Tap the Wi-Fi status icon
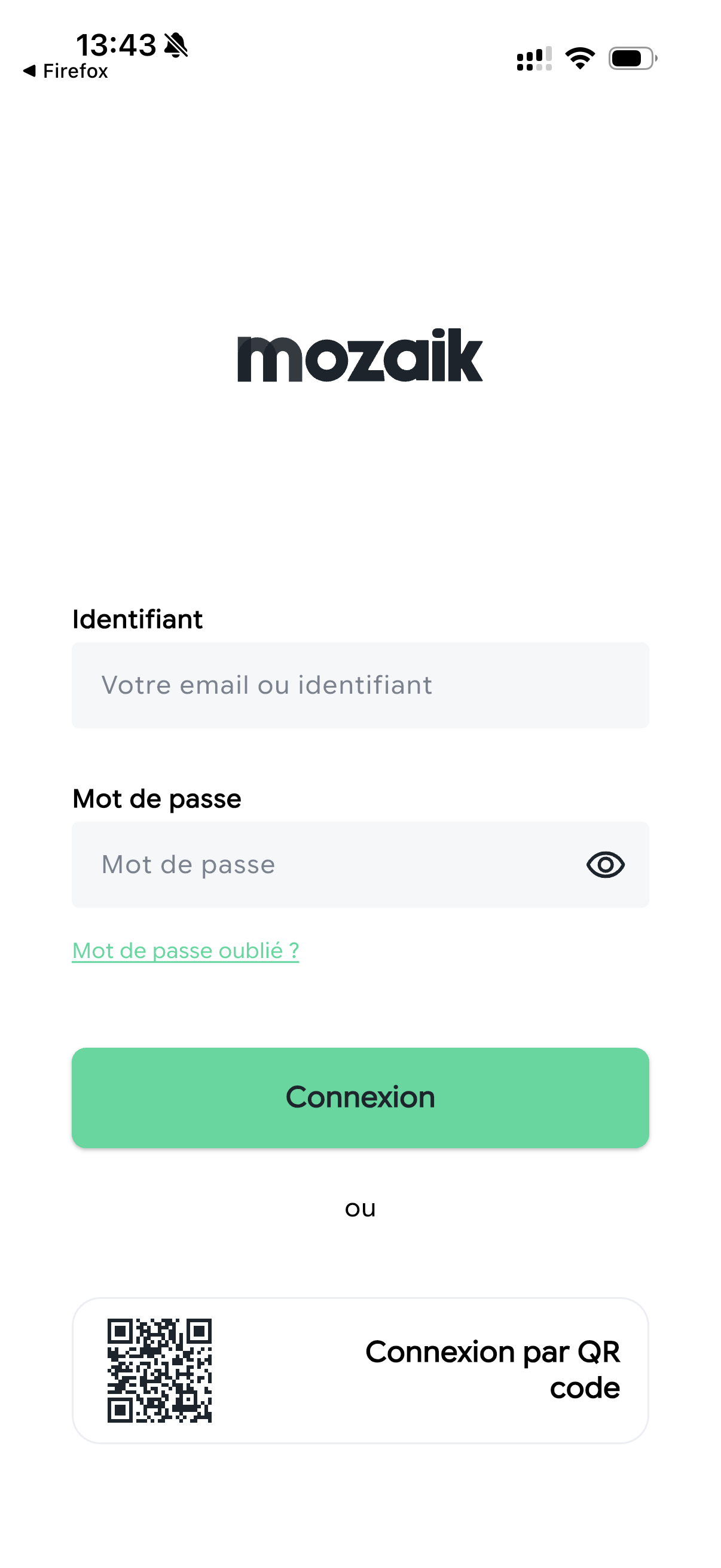The image size is (721, 1568). 580,59
